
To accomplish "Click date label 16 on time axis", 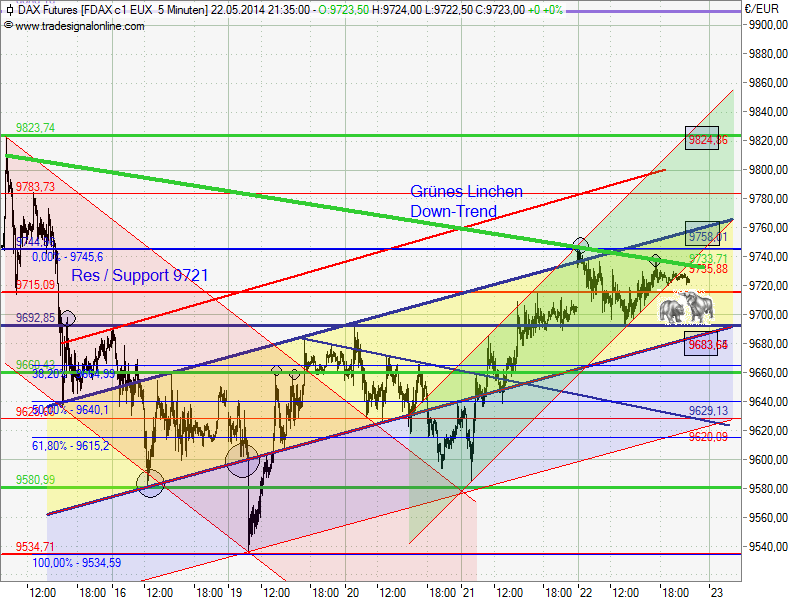I will (x=120, y=592).
